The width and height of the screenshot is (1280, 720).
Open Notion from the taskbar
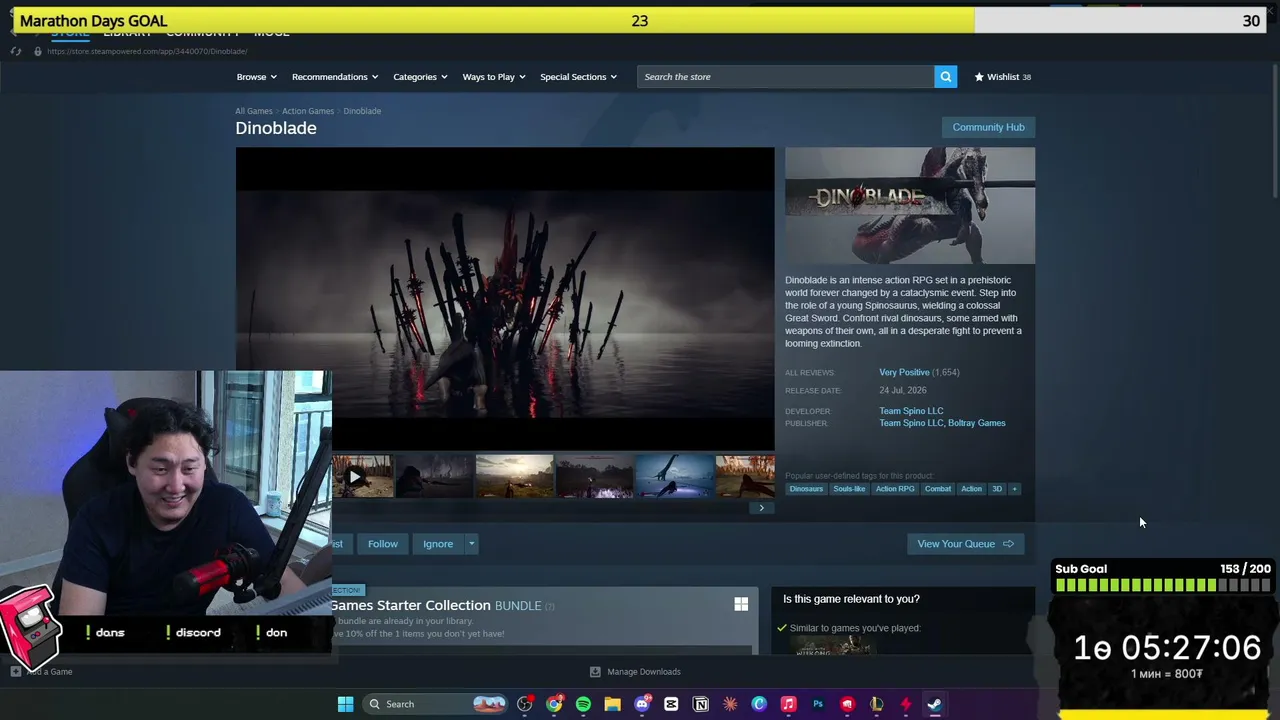click(x=701, y=704)
